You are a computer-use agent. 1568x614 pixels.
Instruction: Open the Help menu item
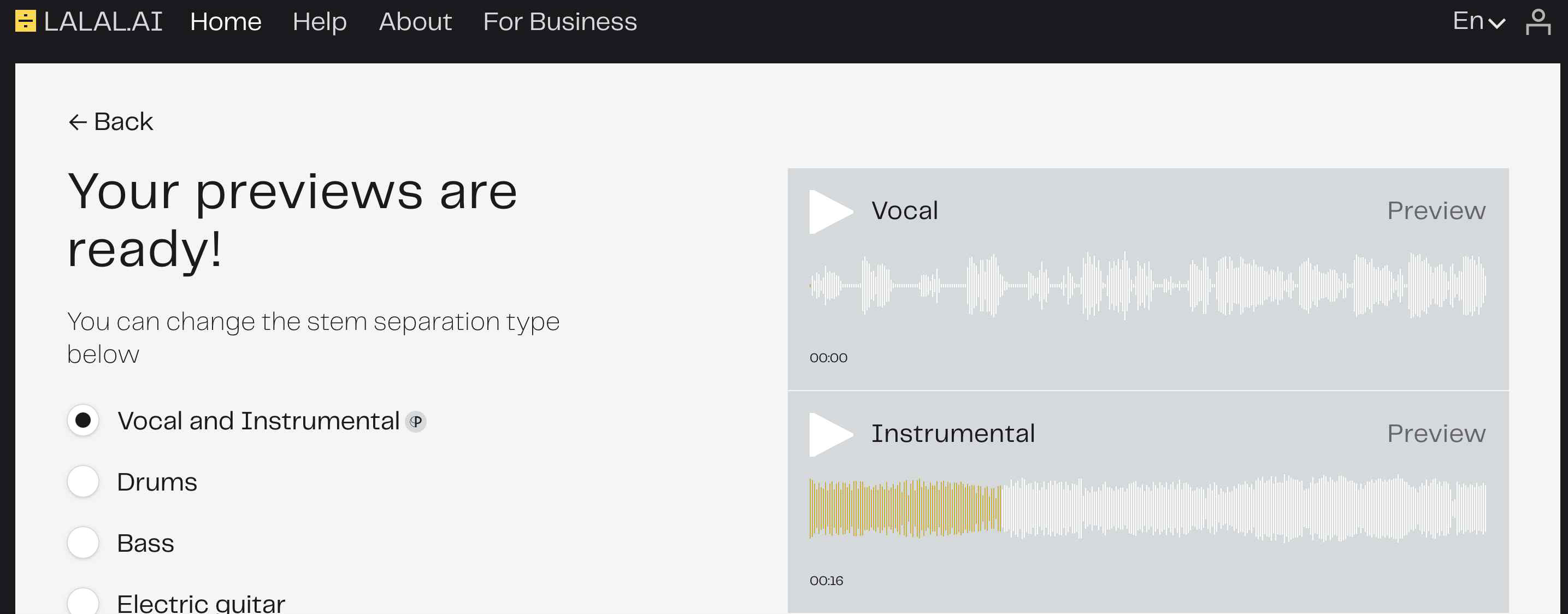[x=319, y=21]
